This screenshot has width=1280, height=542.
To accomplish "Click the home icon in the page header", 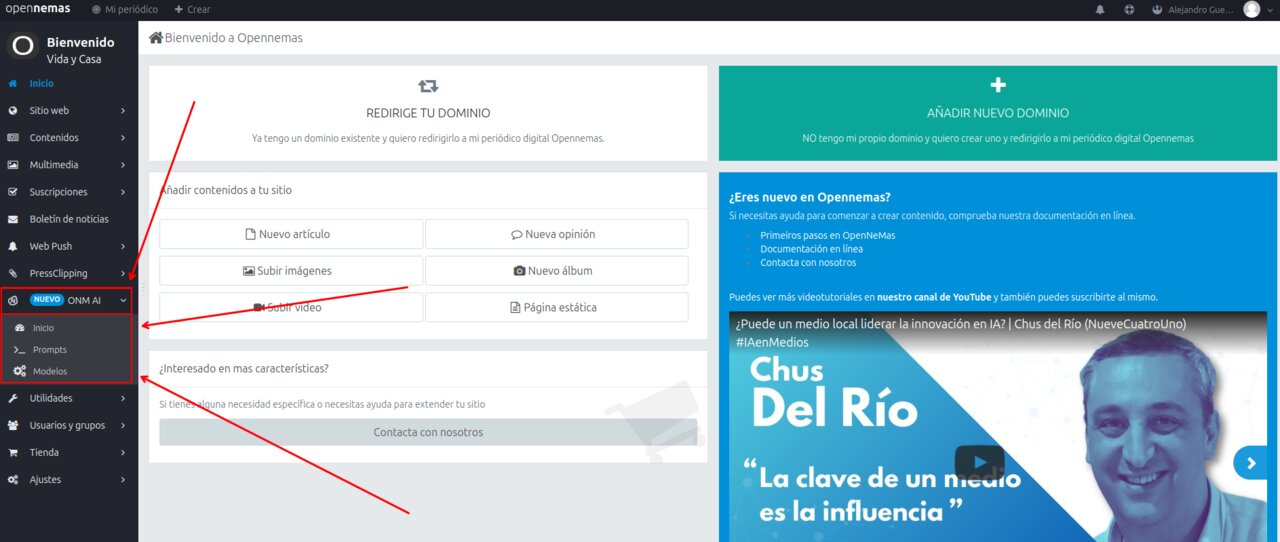I will click(x=156, y=37).
